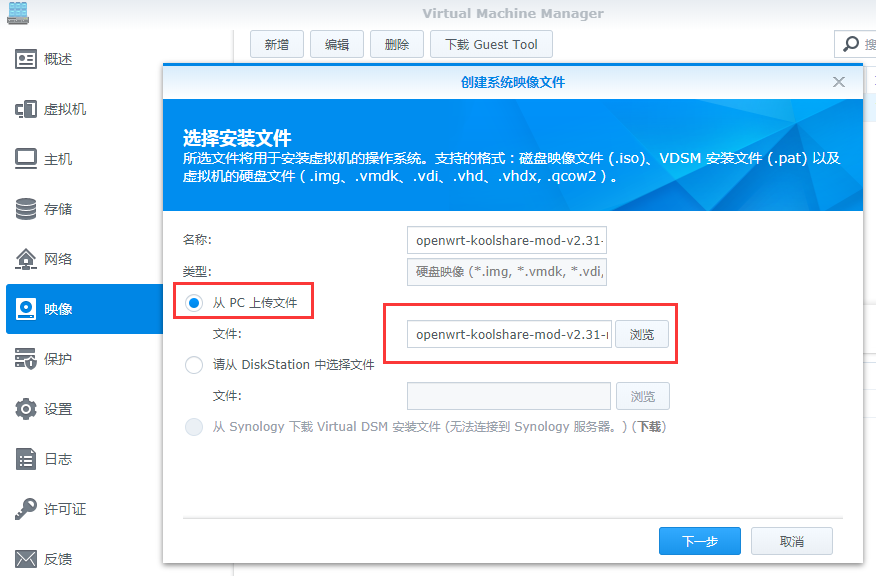
Task: Click the 设置 sidebar label
Action: (x=58, y=409)
